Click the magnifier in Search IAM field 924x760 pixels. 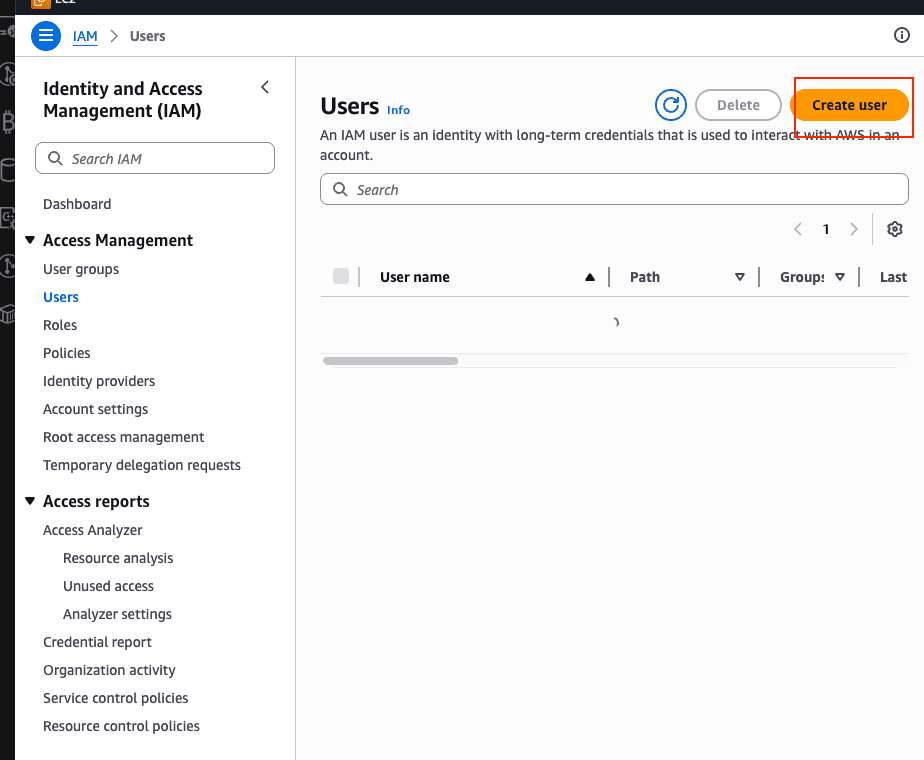tap(53, 158)
